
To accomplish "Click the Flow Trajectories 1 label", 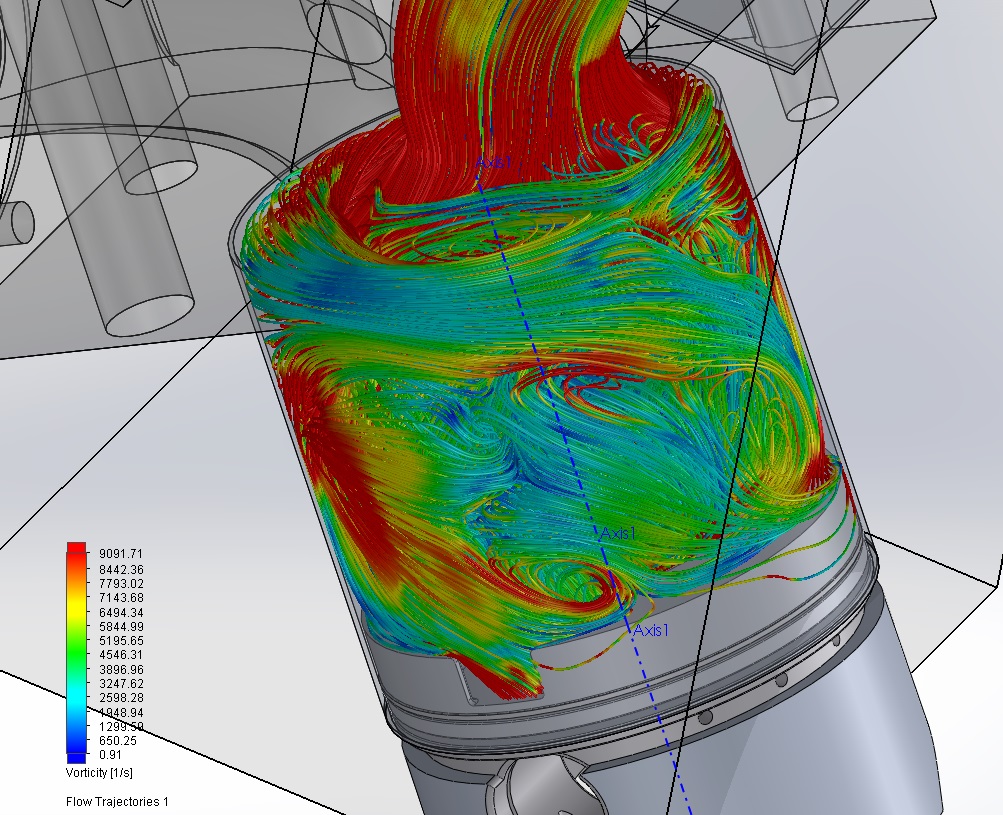I will click(117, 802).
